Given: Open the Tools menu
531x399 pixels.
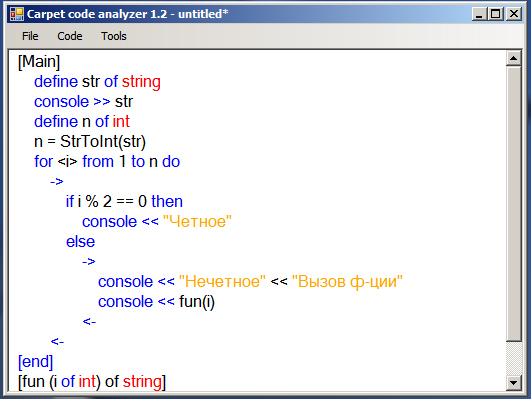Looking at the screenshot, I should pyautogui.click(x=114, y=36).
